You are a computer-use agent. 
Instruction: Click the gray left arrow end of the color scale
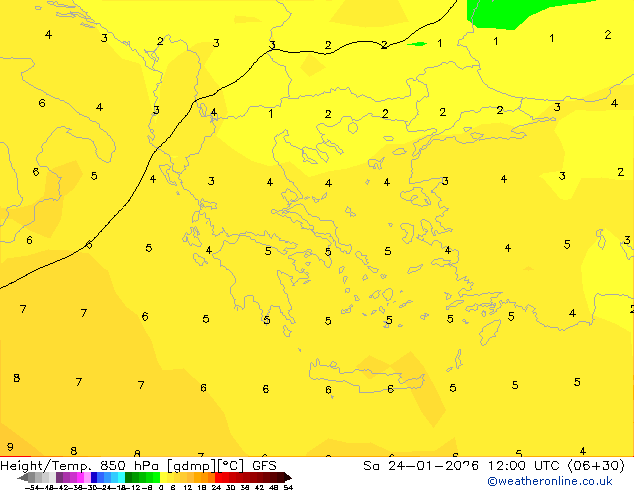point(23,477)
